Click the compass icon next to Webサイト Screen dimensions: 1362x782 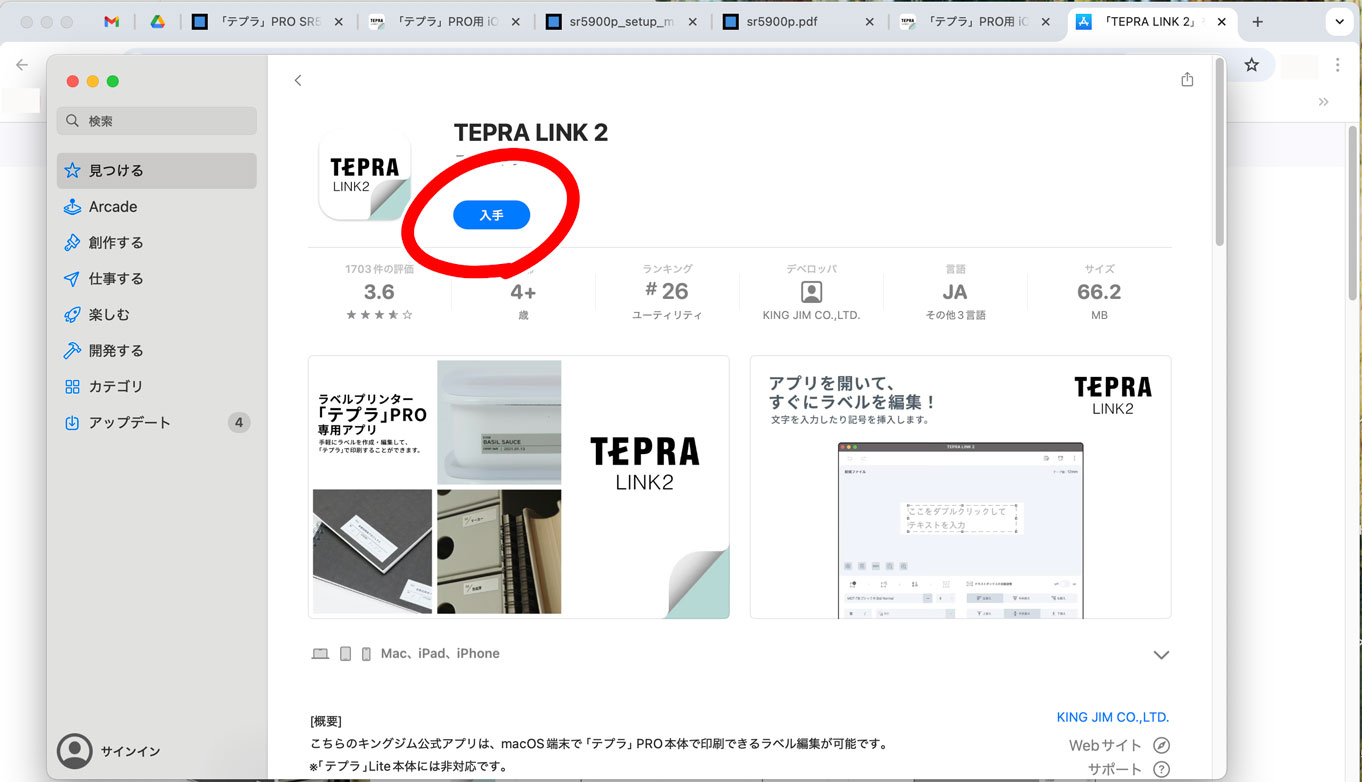coord(1161,745)
